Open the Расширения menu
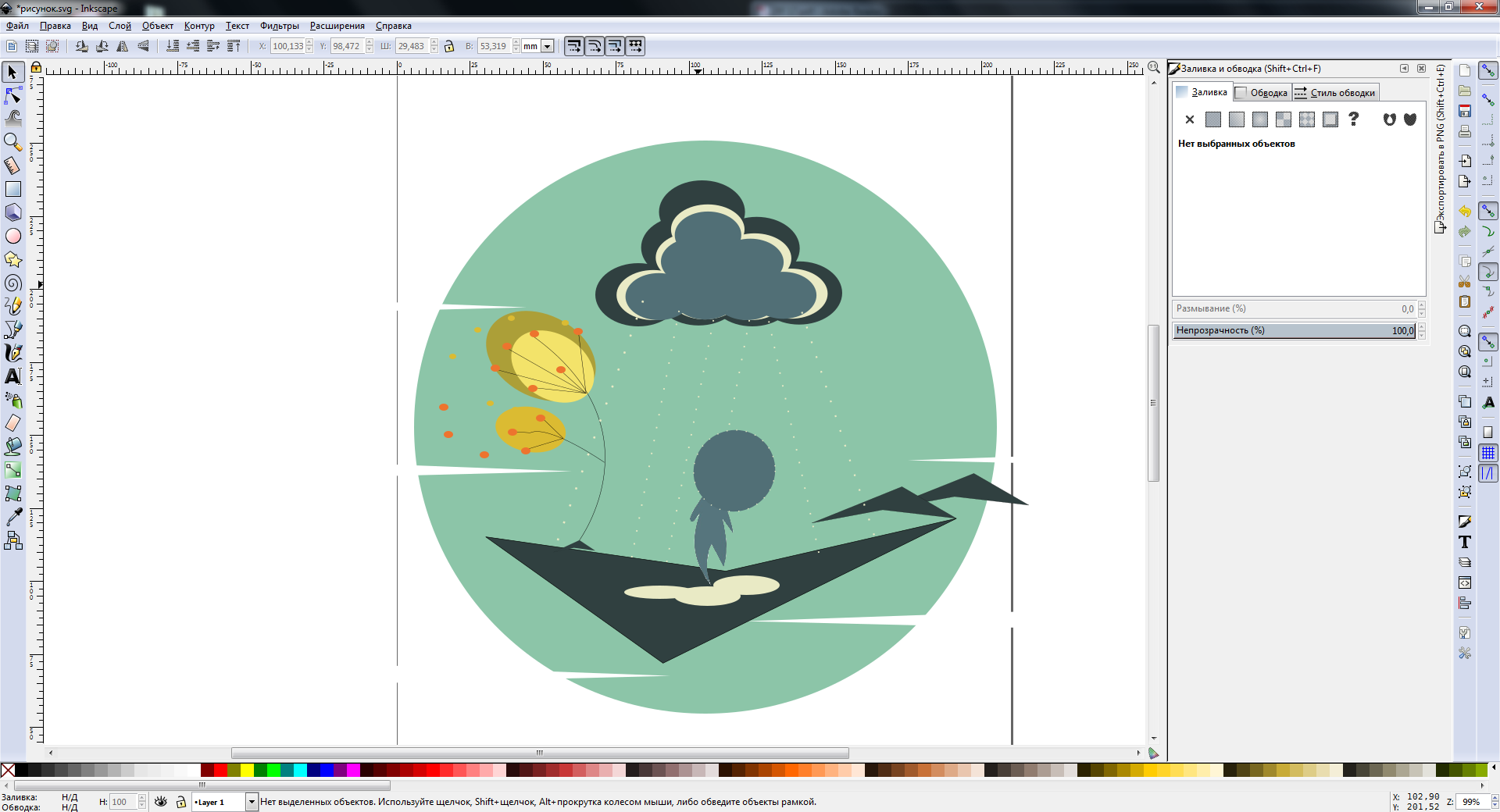This screenshot has height=812, width=1500. 337,26
